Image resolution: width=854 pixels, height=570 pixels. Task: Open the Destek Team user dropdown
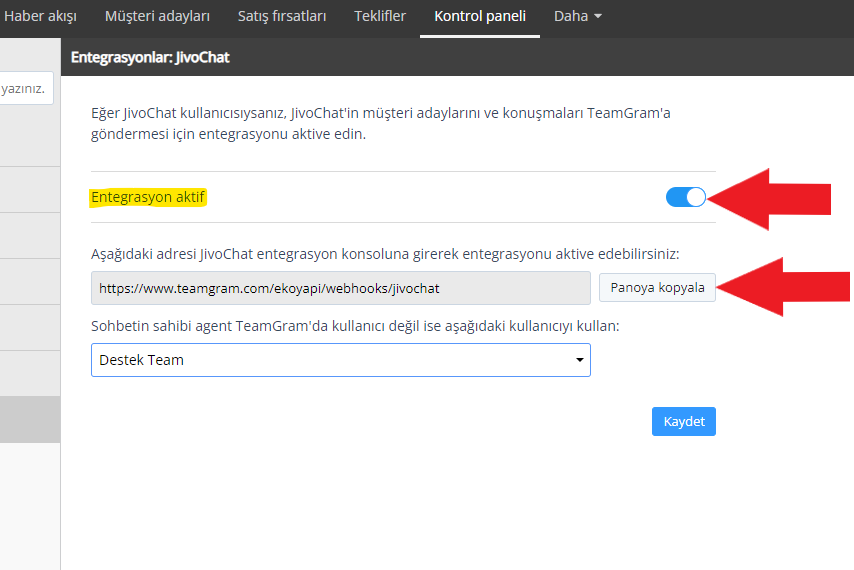point(341,360)
